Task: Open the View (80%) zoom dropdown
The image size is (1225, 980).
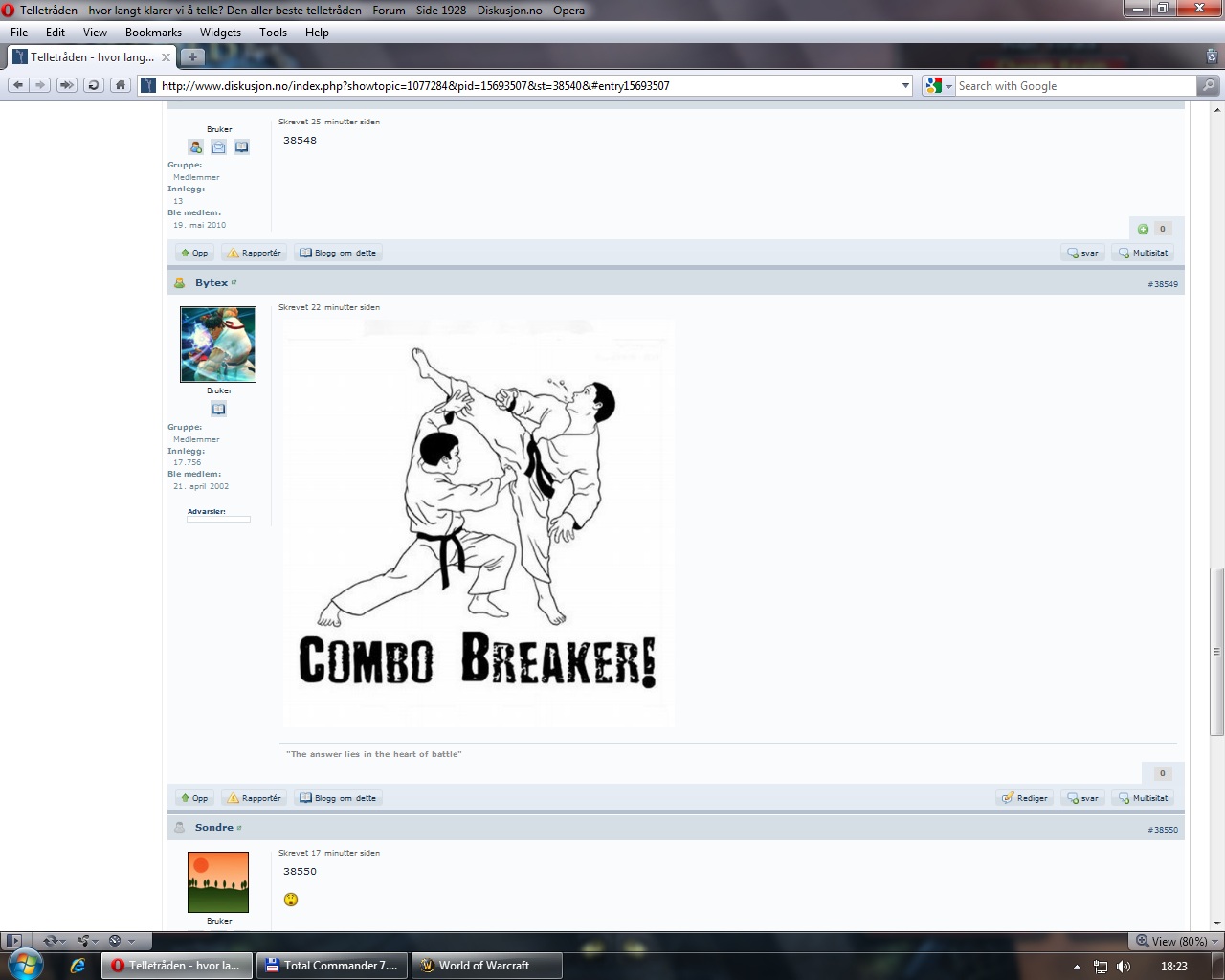Action: tap(1176, 941)
